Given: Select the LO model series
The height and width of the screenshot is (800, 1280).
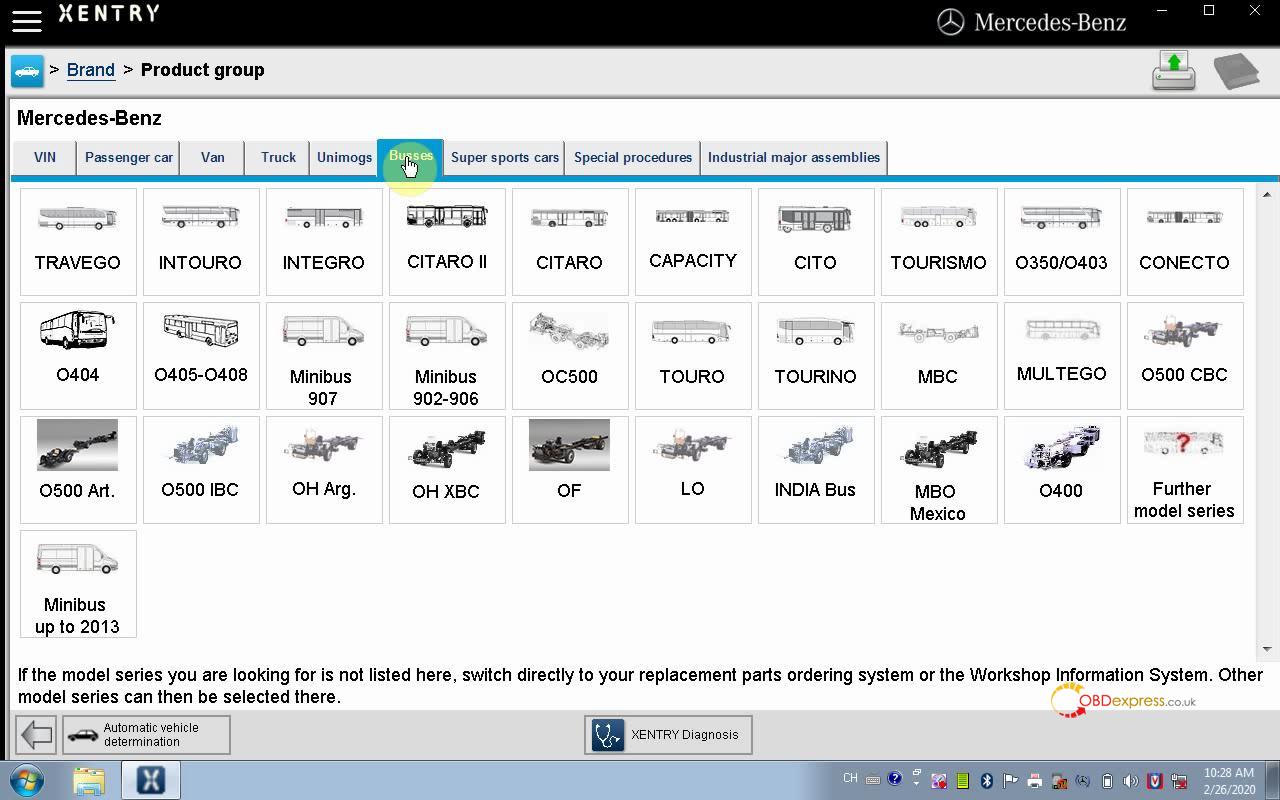Looking at the screenshot, I should coord(693,470).
